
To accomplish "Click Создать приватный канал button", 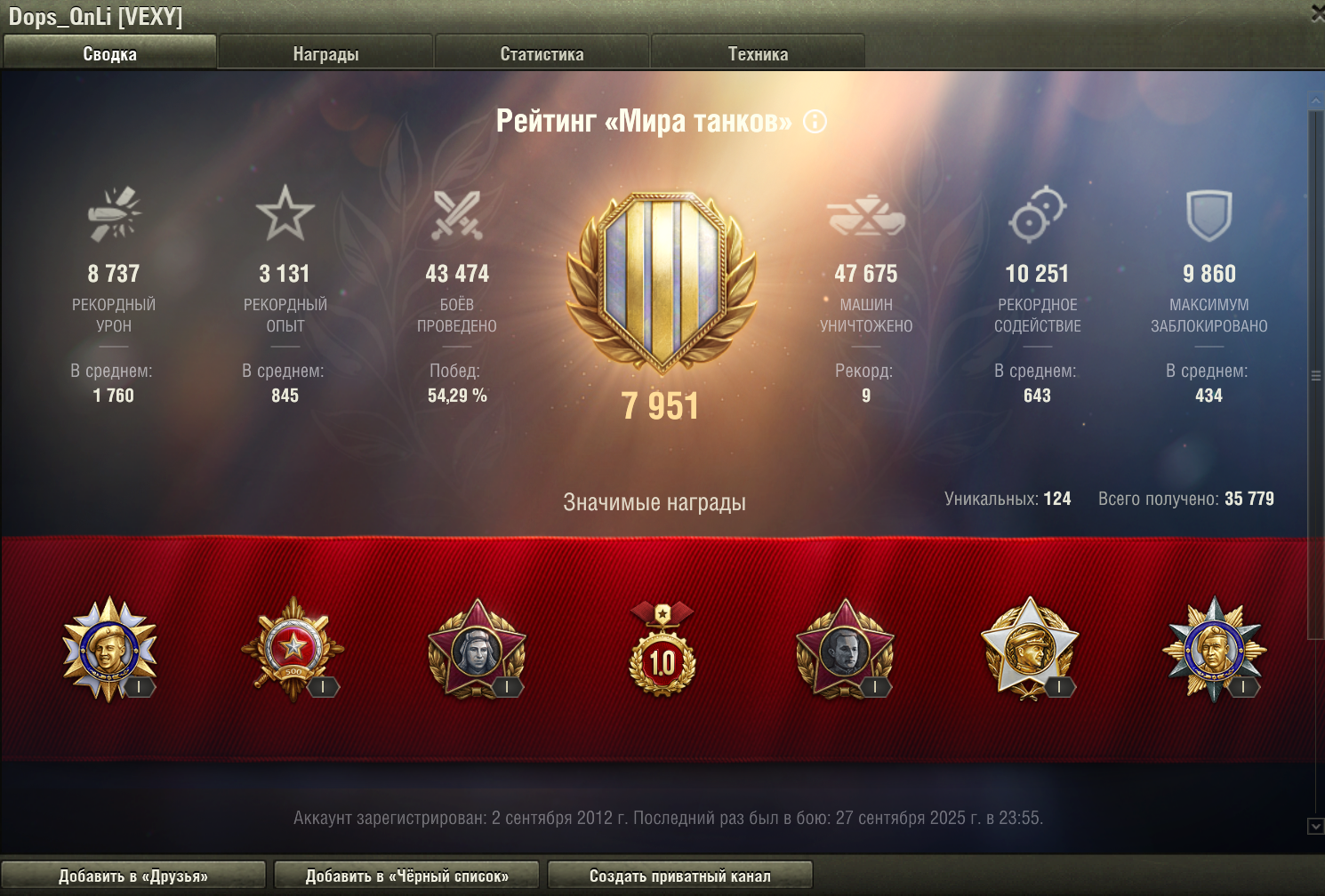I will tap(680, 876).
